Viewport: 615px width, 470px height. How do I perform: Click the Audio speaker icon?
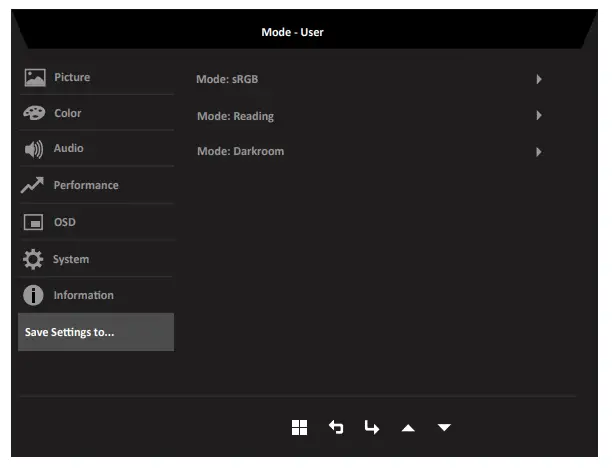point(34,149)
